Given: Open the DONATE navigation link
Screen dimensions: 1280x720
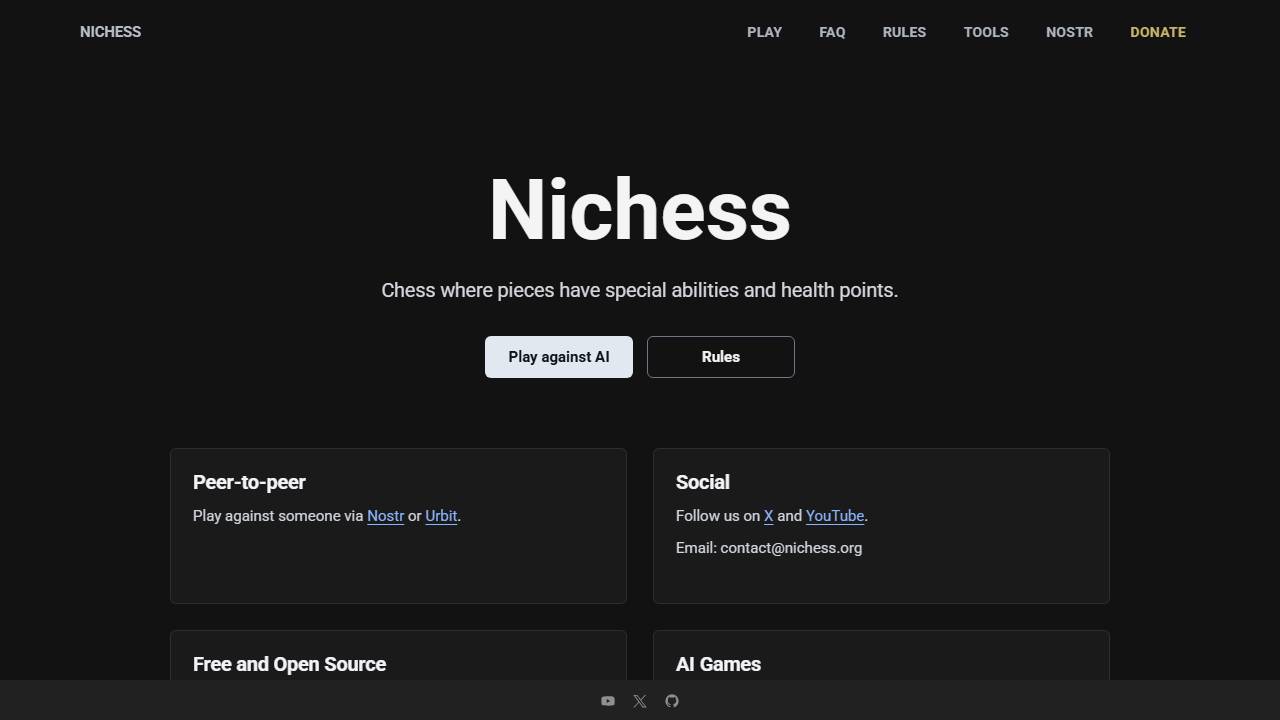Looking at the screenshot, I should click(1158, 32).
